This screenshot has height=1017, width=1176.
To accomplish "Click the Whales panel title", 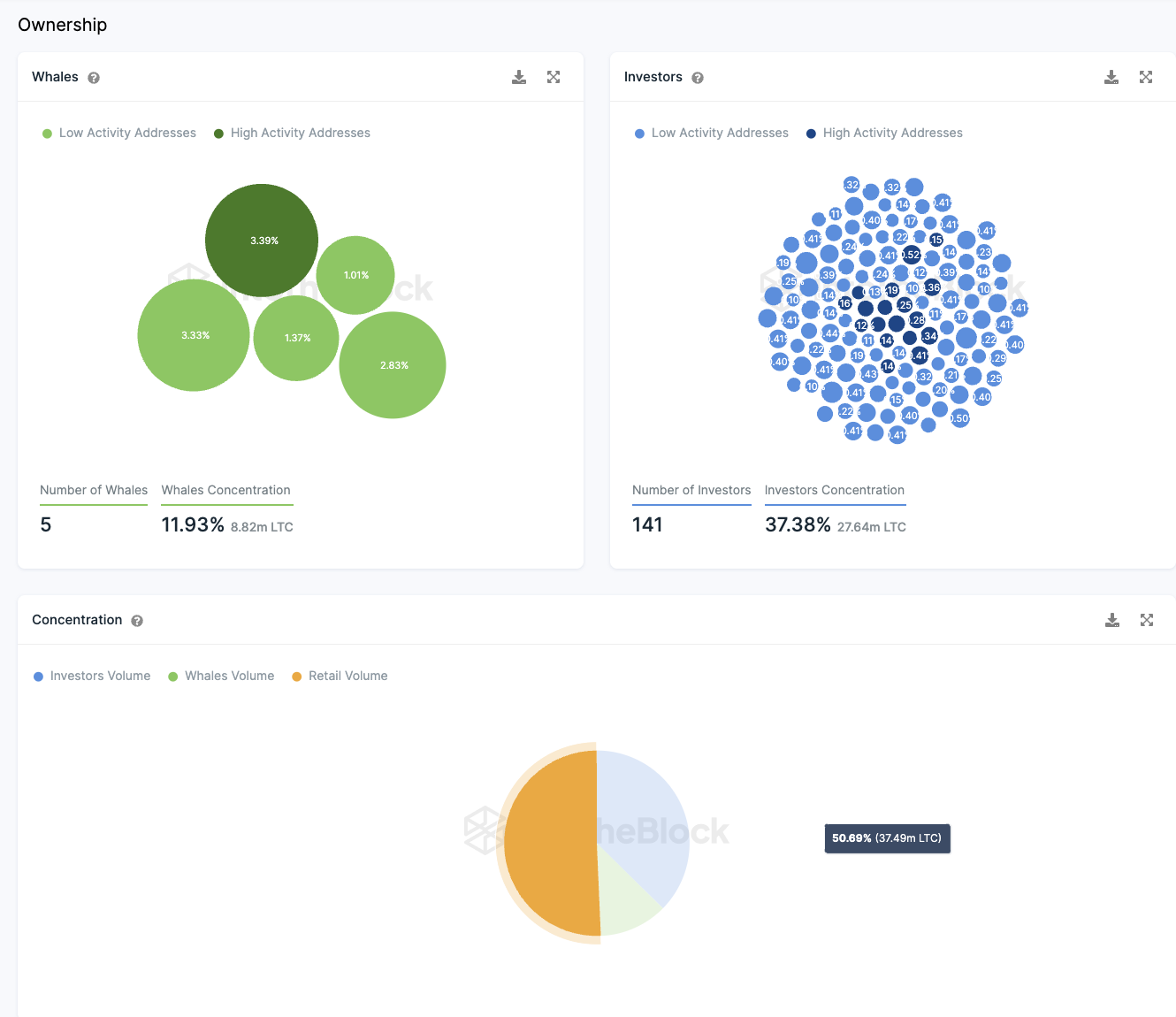I will 55,77.
